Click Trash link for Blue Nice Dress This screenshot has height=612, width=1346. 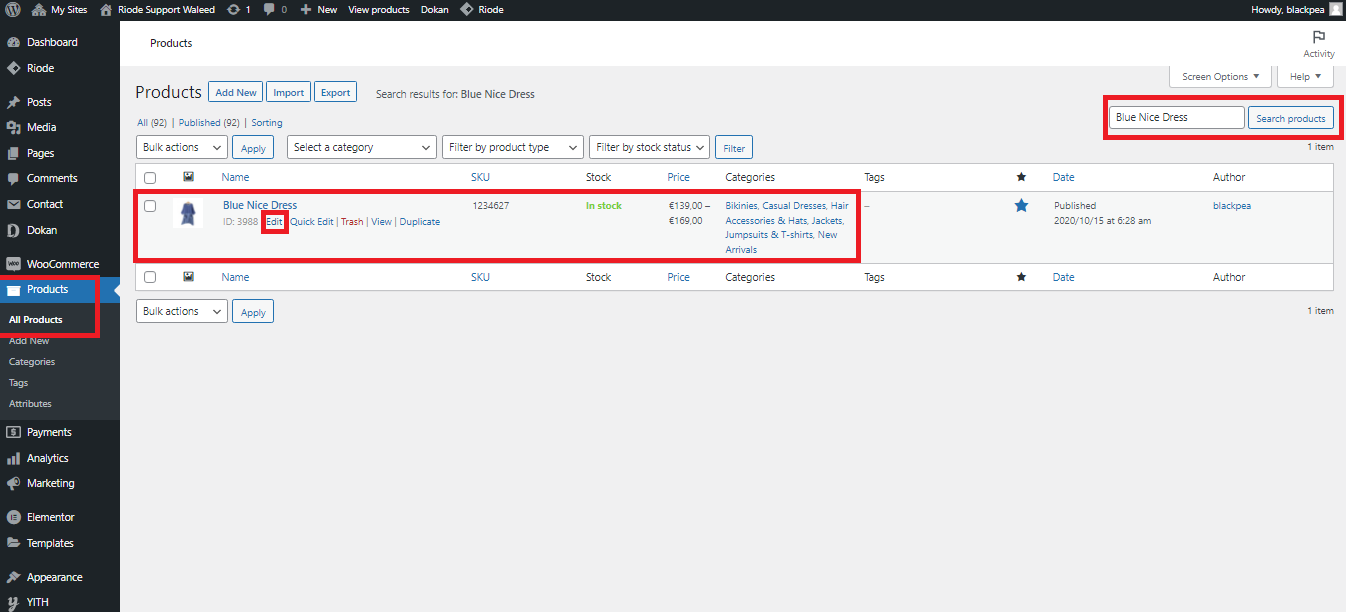pyautogui.click(x=352, y=222)
